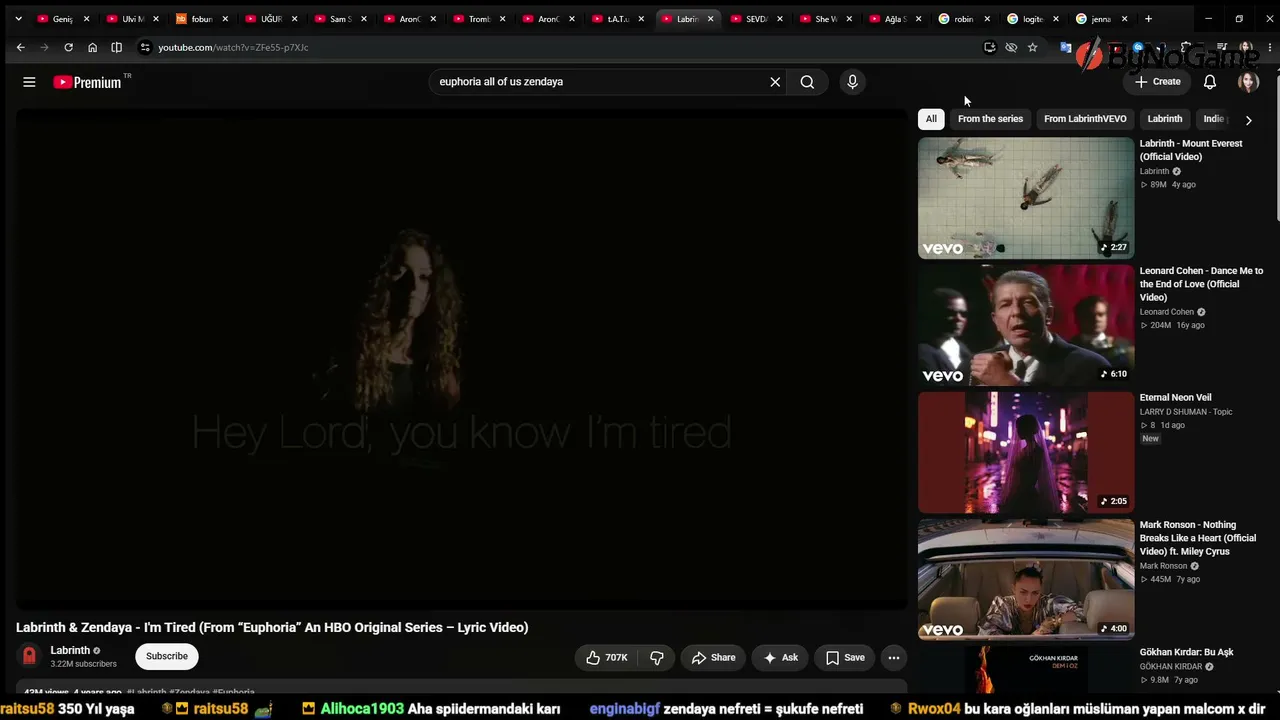Click the youtube.com address bar URL
This screenshot has height=720, width=1280.
233,47
